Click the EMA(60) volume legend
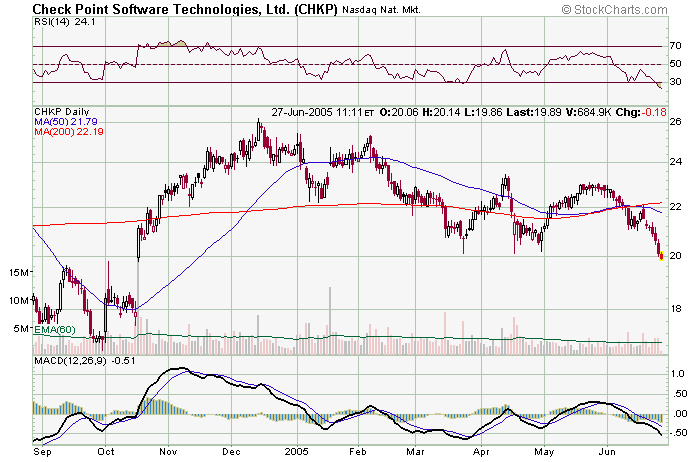Viewport: 700px width, 462px height. 55,330
